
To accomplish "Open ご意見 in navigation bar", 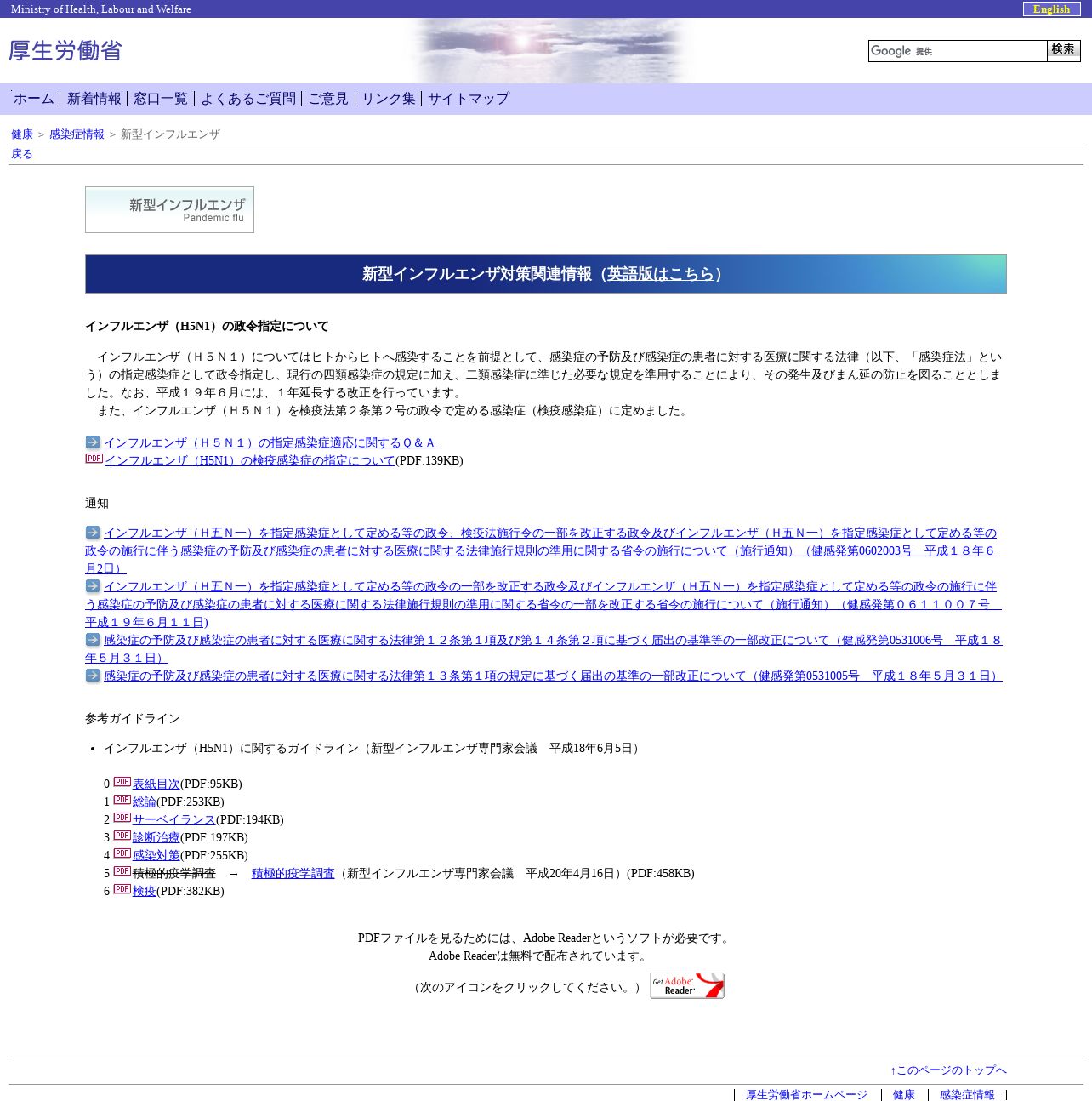I will (x=328, y=99).
